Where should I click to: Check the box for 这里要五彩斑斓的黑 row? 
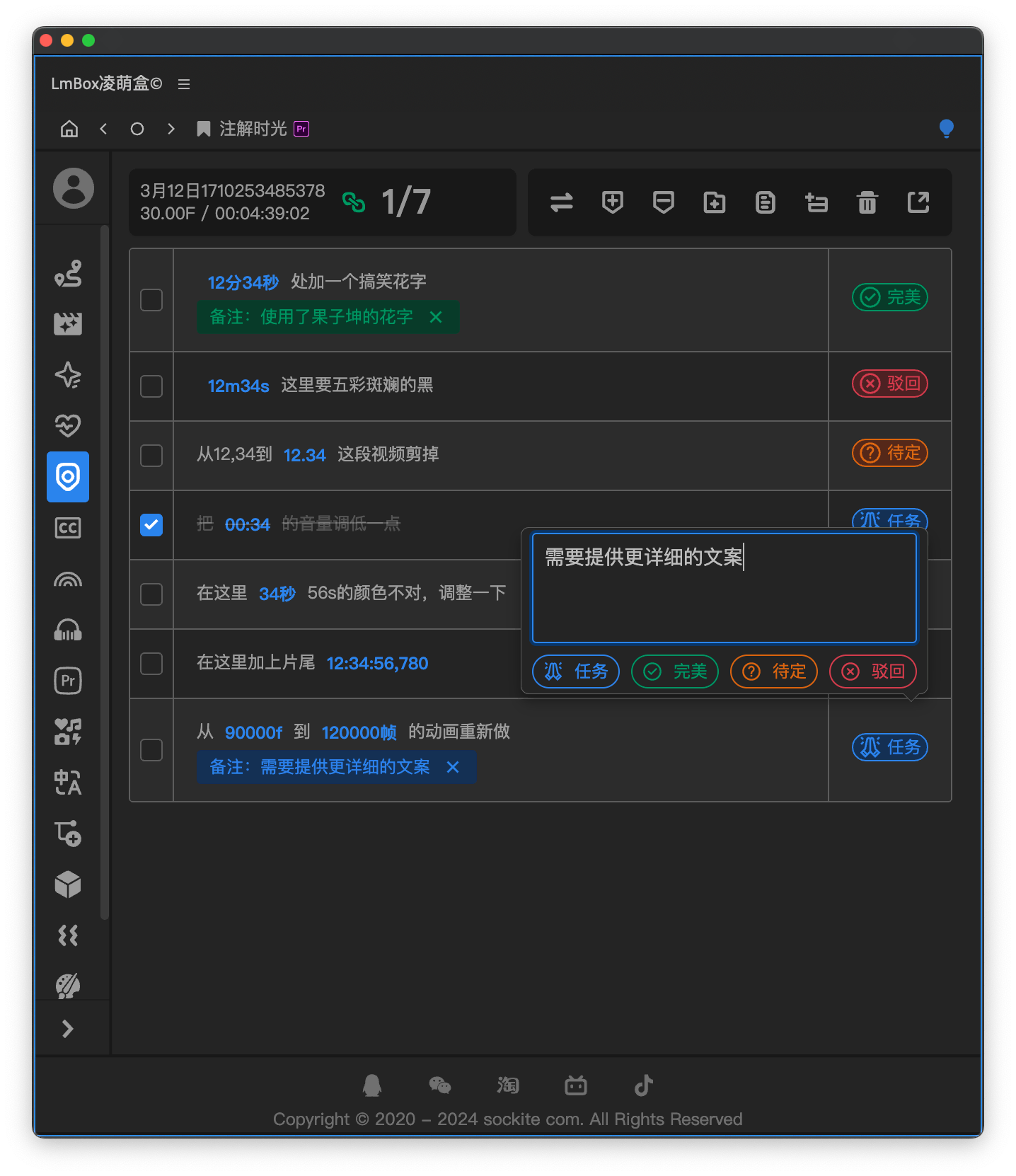pyautogui.click(x=151, y=386)
